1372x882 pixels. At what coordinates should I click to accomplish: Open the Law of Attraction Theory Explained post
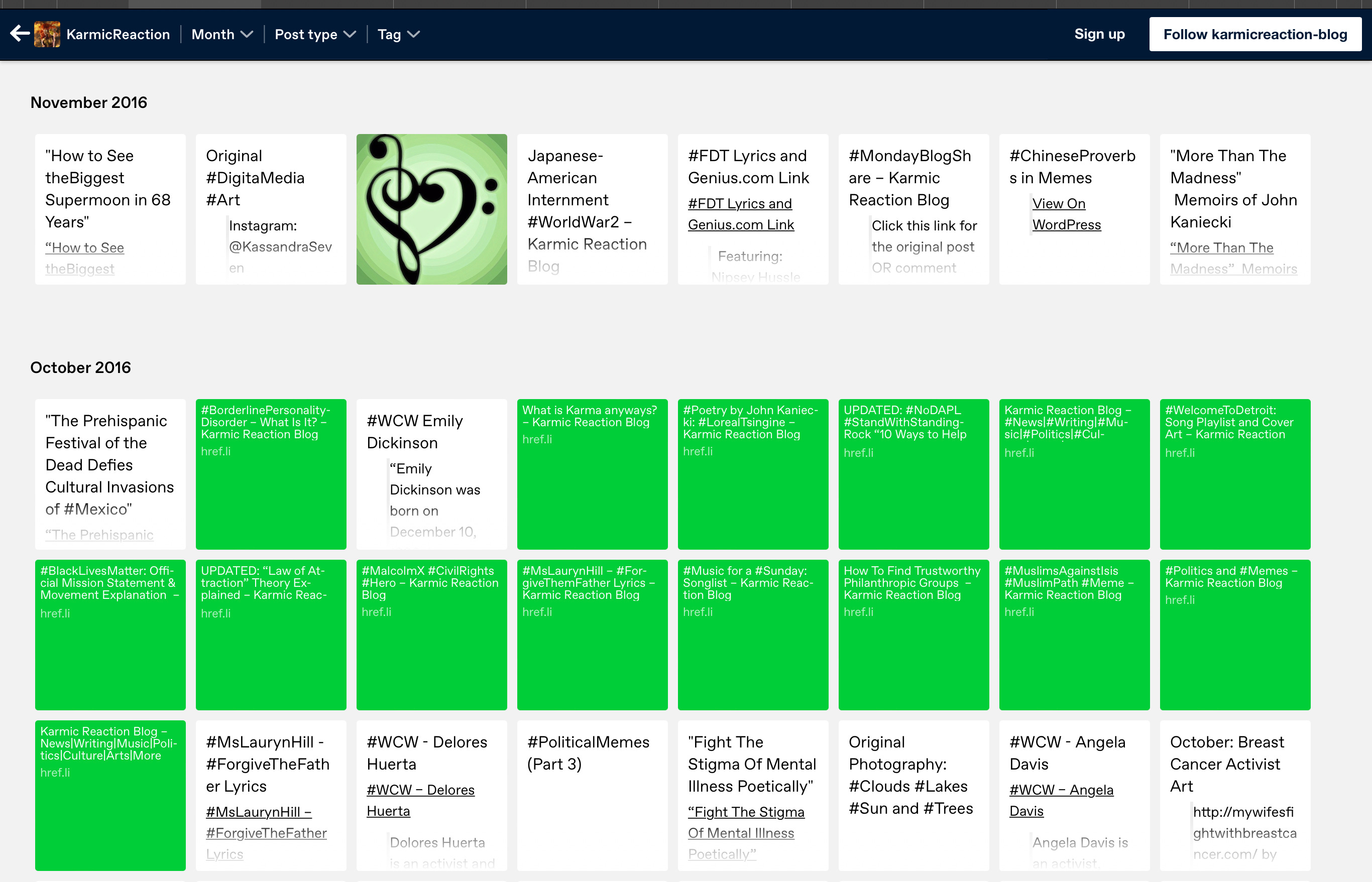point(271,635)
